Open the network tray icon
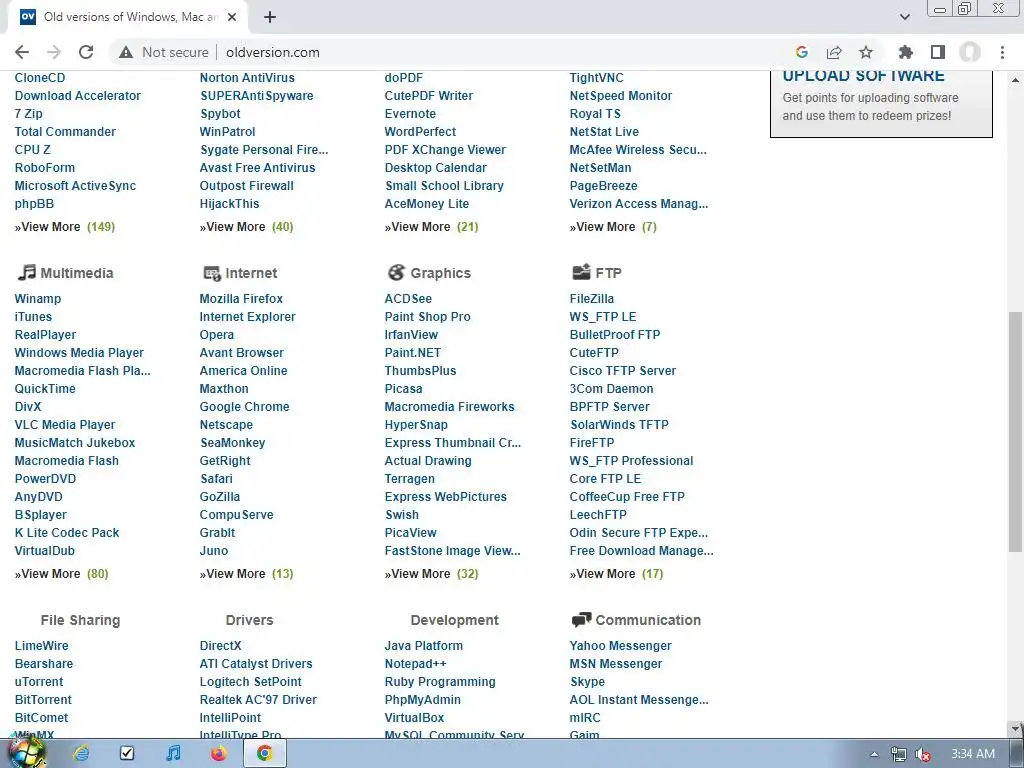 pos(899,754)
